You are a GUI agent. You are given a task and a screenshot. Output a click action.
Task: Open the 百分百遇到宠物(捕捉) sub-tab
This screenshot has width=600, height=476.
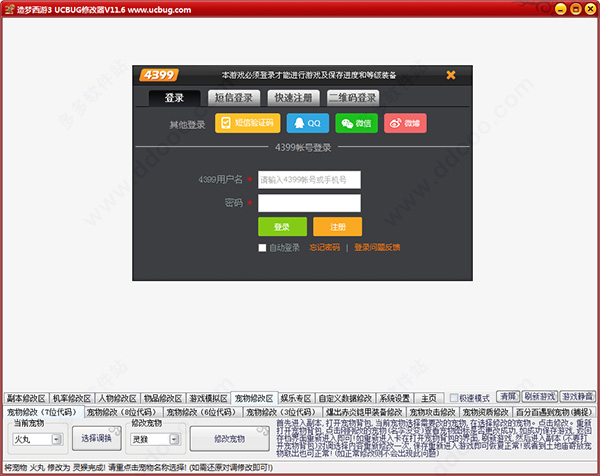tap(554, 412)
